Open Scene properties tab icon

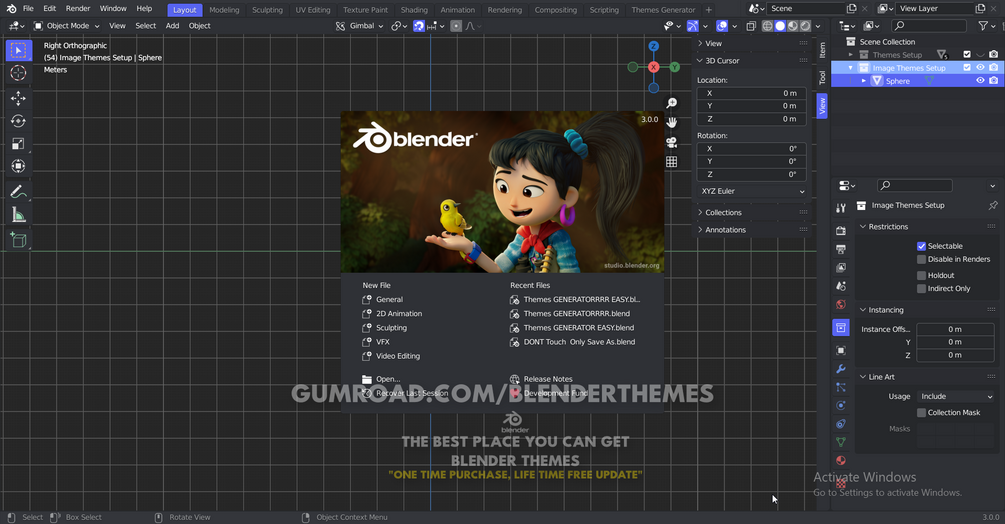(x=841, y=286)
